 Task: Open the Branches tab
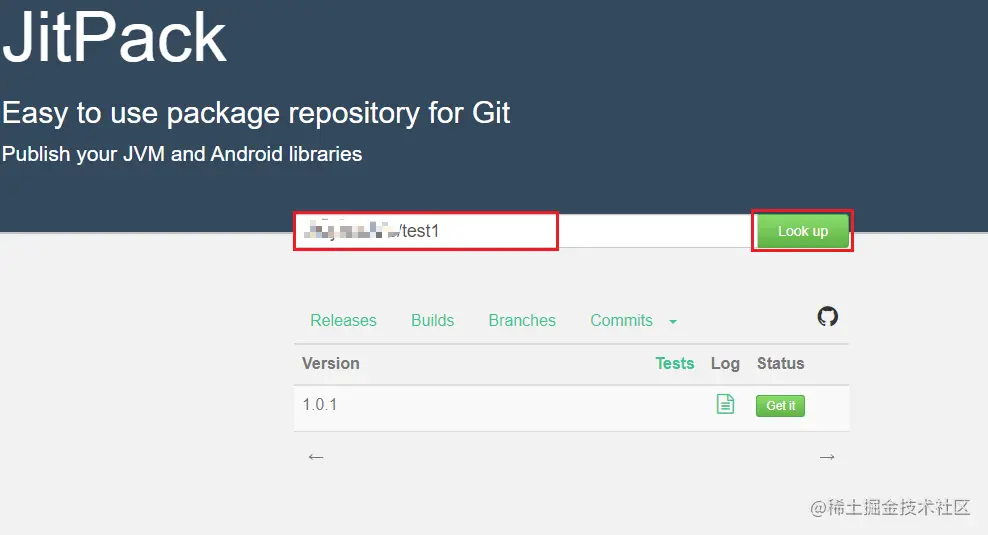522,321
